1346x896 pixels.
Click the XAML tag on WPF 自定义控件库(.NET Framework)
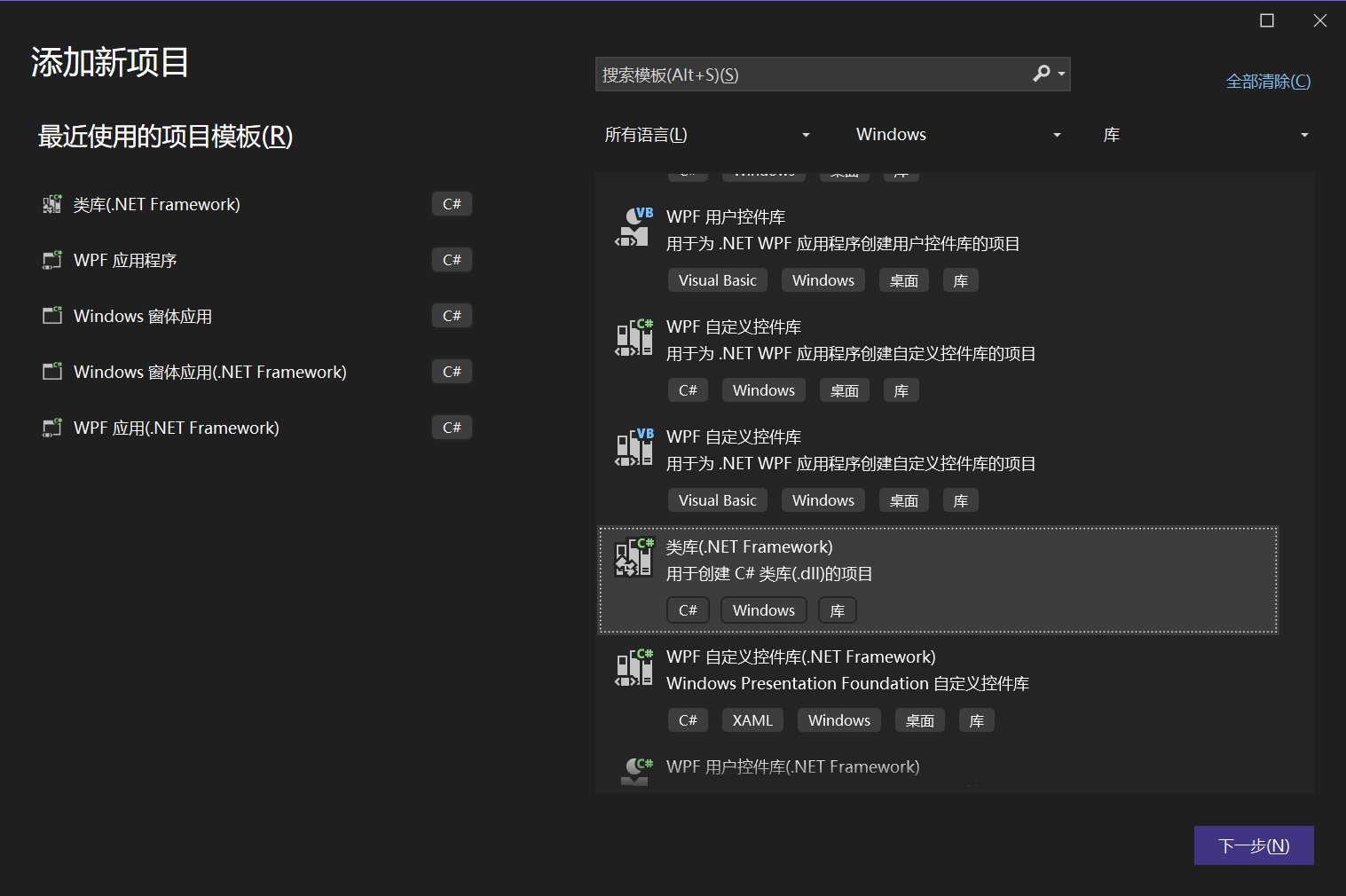tap(752, 720)
